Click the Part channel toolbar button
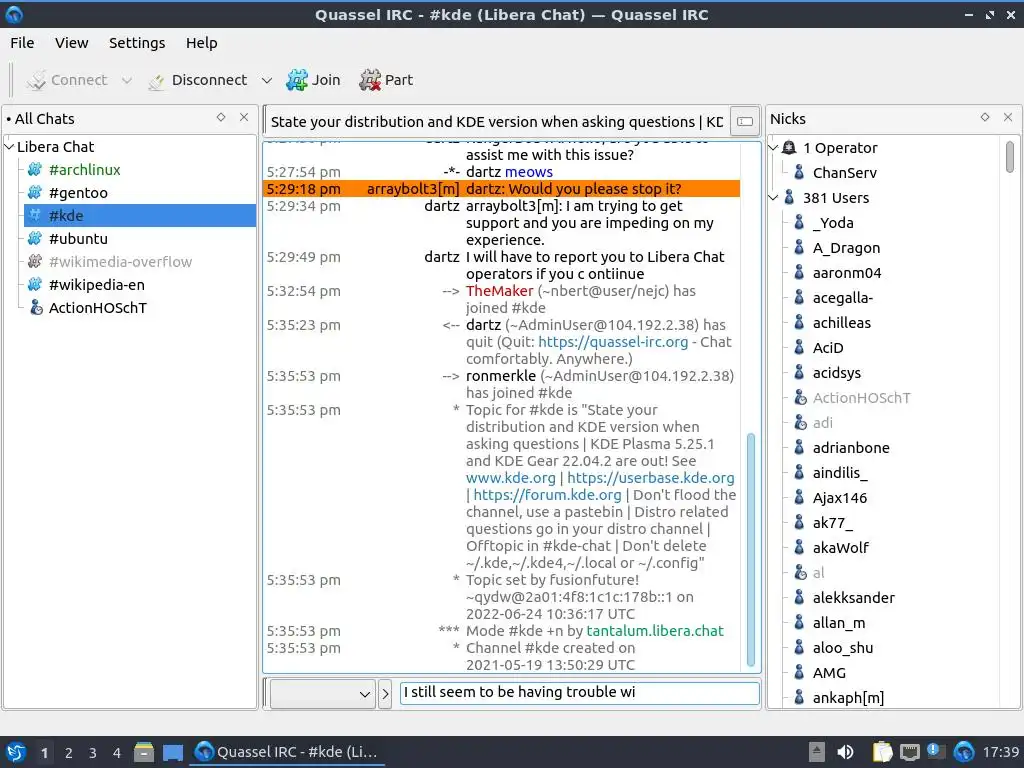1024x768 pixels. click(386, 80)
